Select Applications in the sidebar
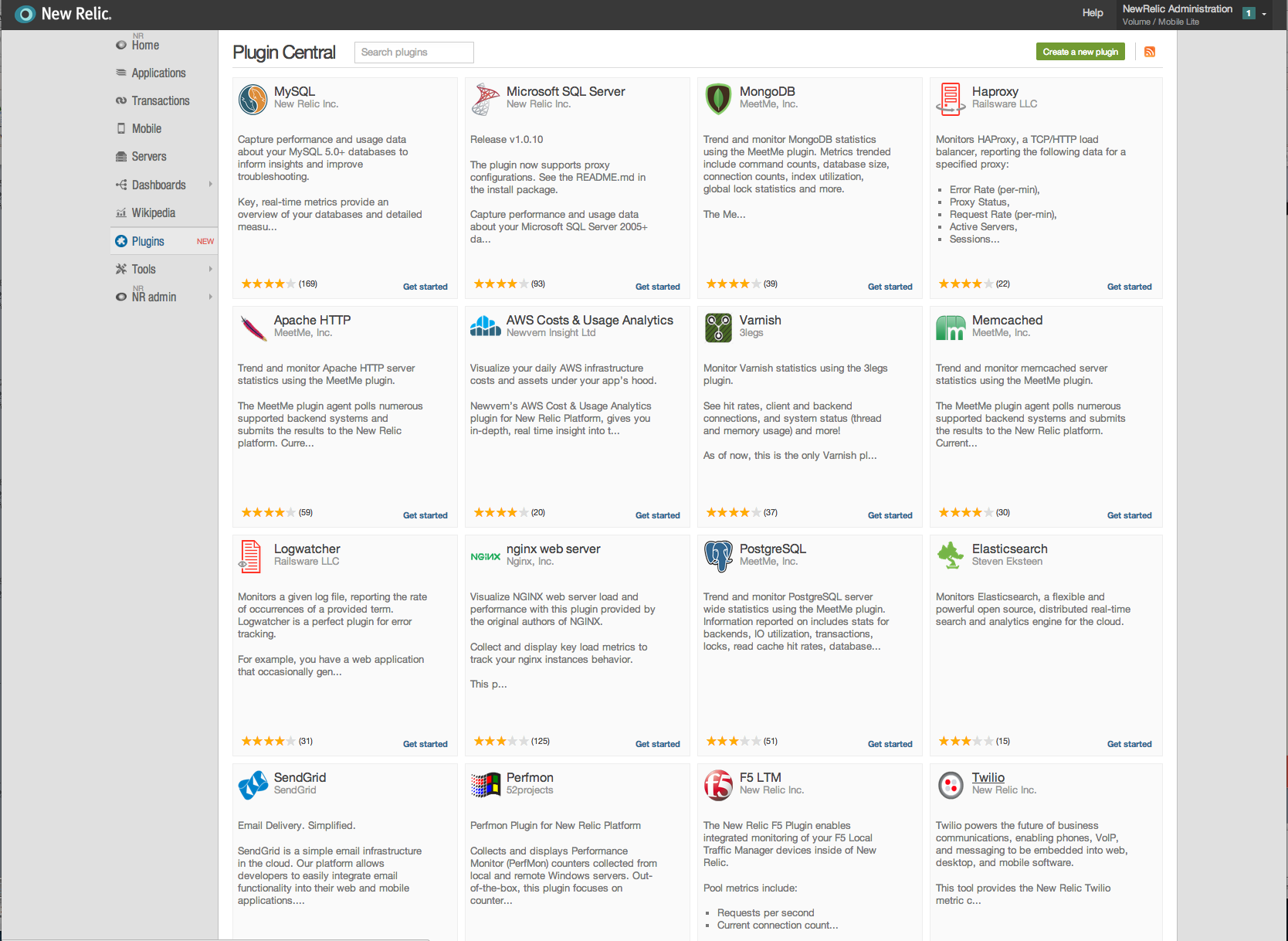Viewport: 1288px width, 941px height. [158, 73]
